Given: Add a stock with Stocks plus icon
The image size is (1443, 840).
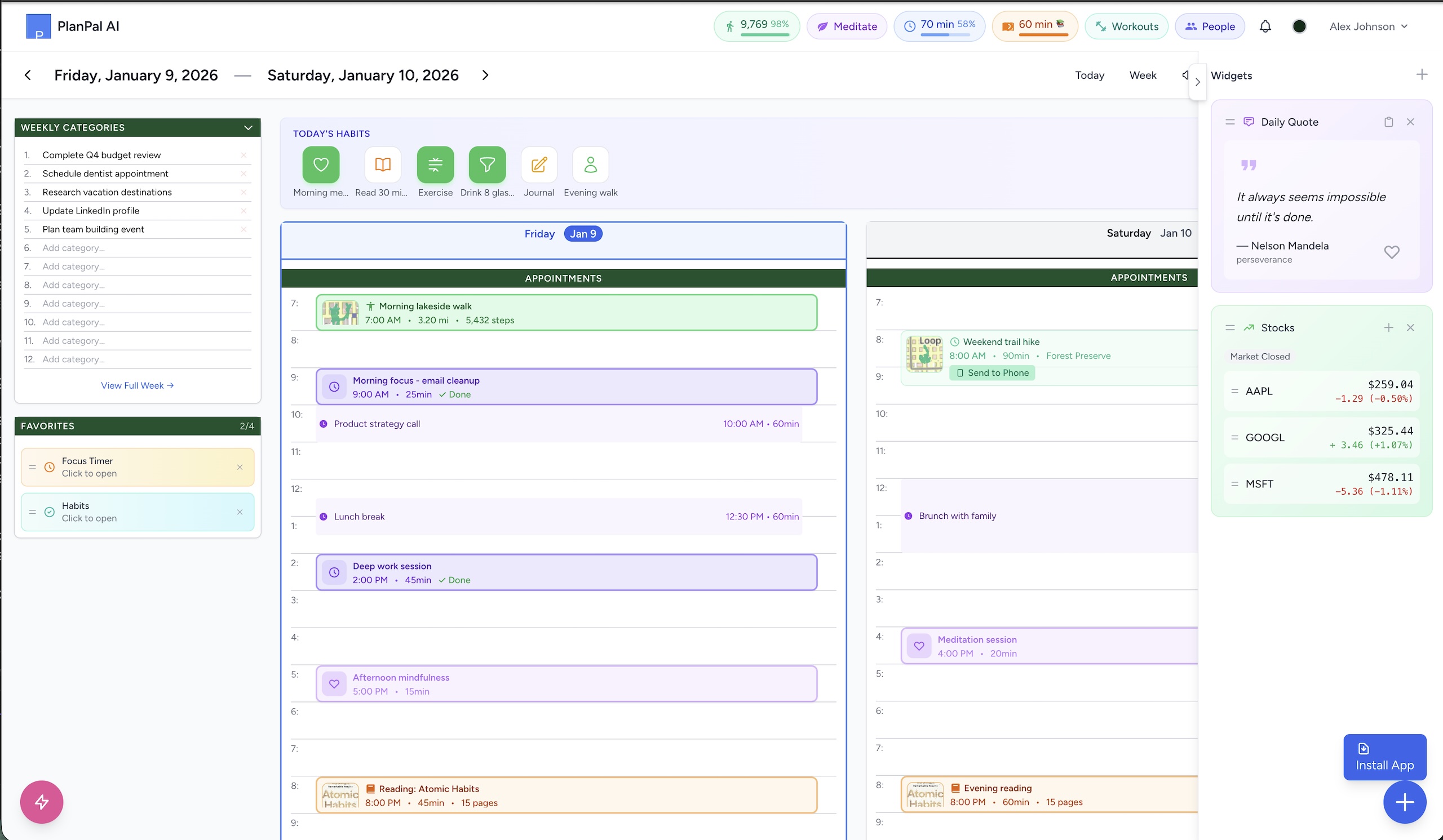Looking at the screenshot, I should (x=1388, y=327).
